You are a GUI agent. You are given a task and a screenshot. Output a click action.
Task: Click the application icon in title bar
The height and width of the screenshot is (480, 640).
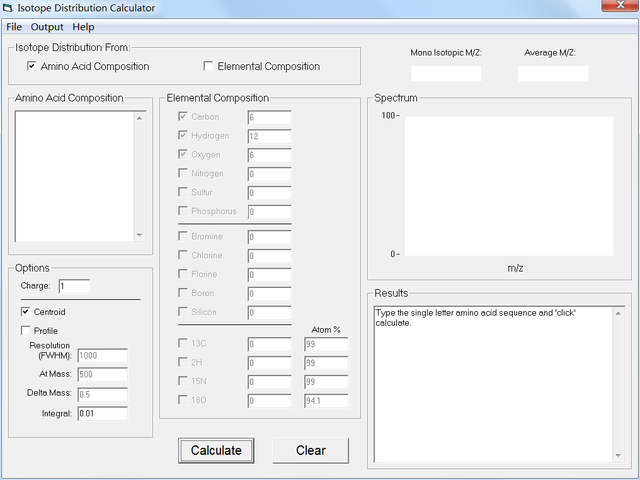[x=8, y=8]
